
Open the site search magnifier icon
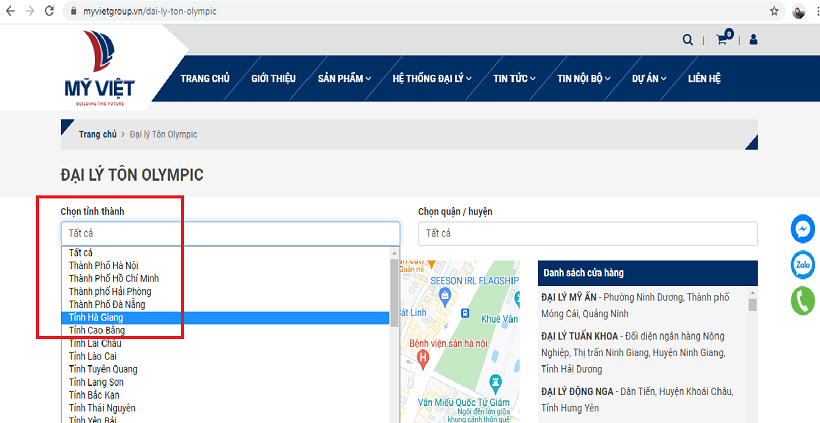click(x=688, y=40)
